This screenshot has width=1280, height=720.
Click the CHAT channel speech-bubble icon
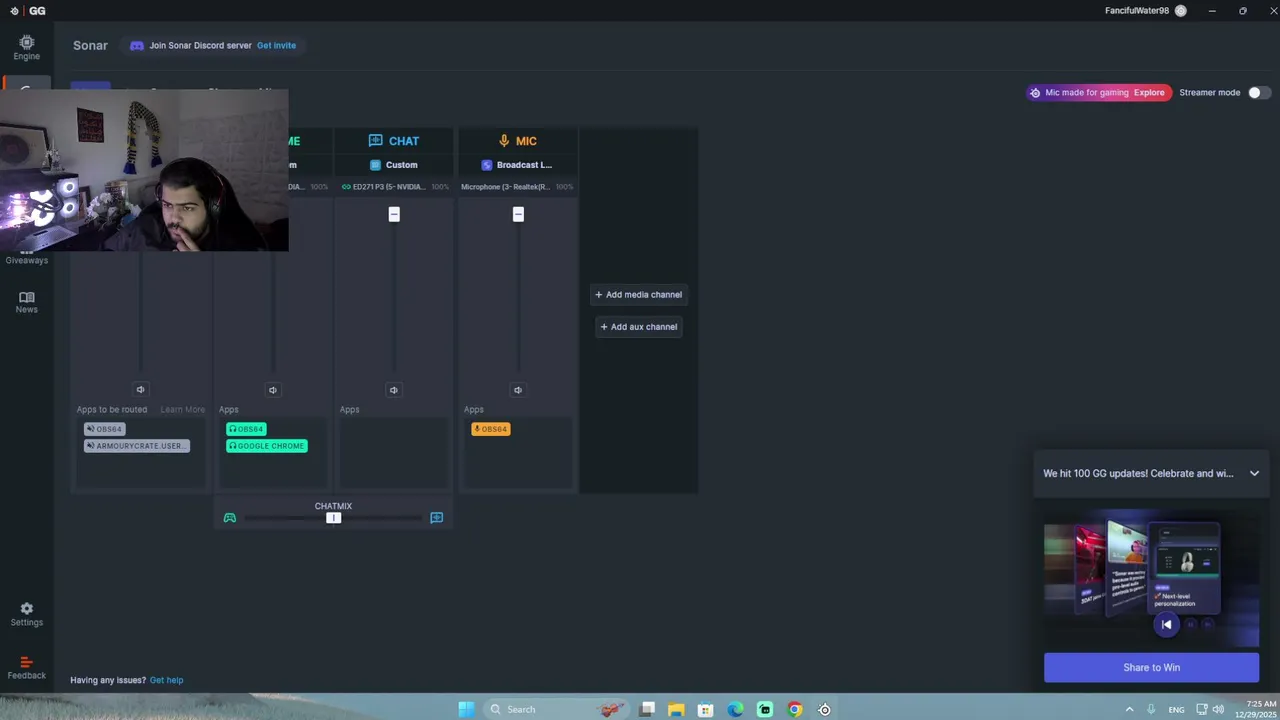375,141
